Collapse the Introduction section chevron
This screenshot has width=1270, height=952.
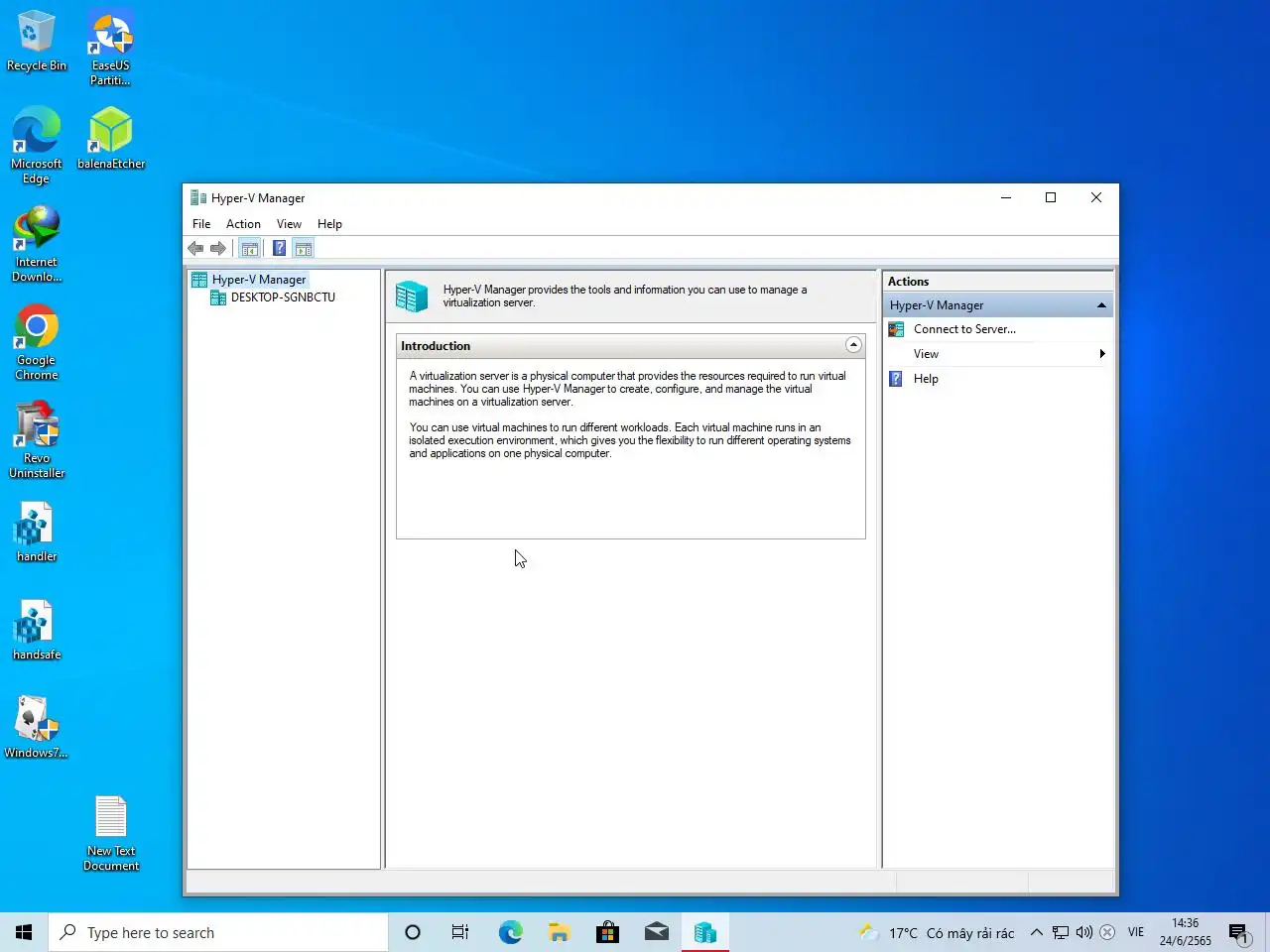tap(853, 345)
